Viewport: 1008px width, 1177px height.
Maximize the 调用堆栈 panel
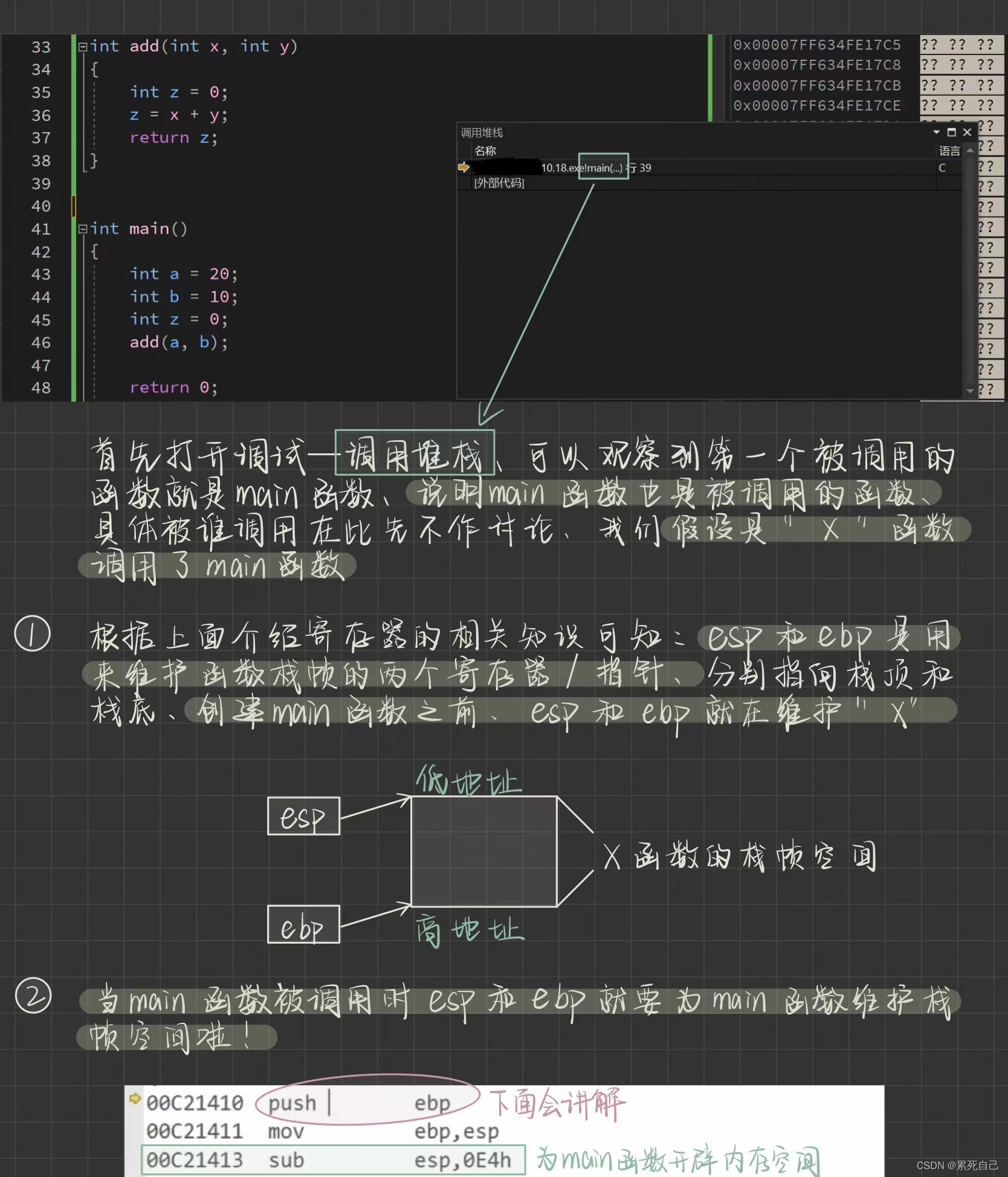[x=952, y=132]
